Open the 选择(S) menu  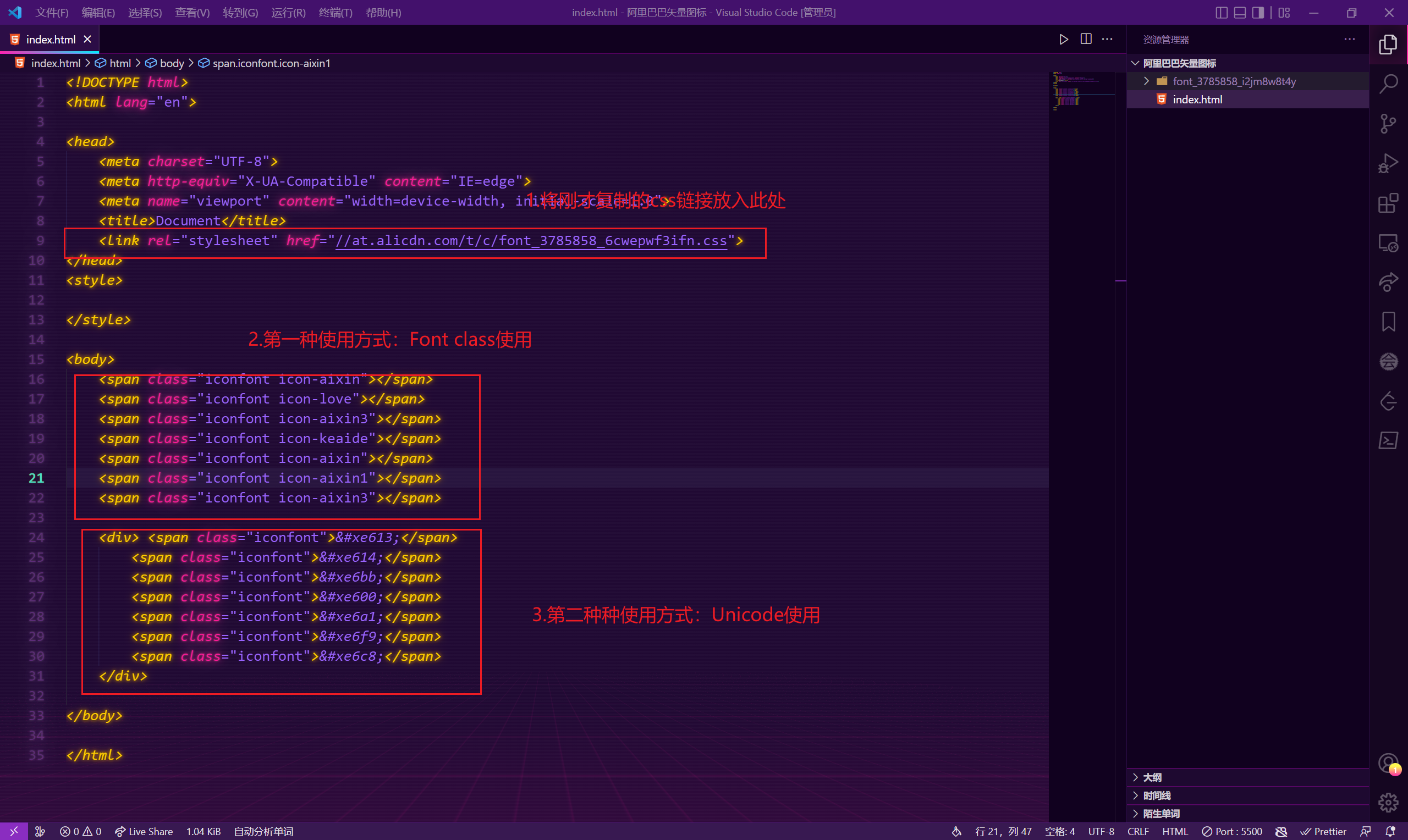(x=145, y=13)
